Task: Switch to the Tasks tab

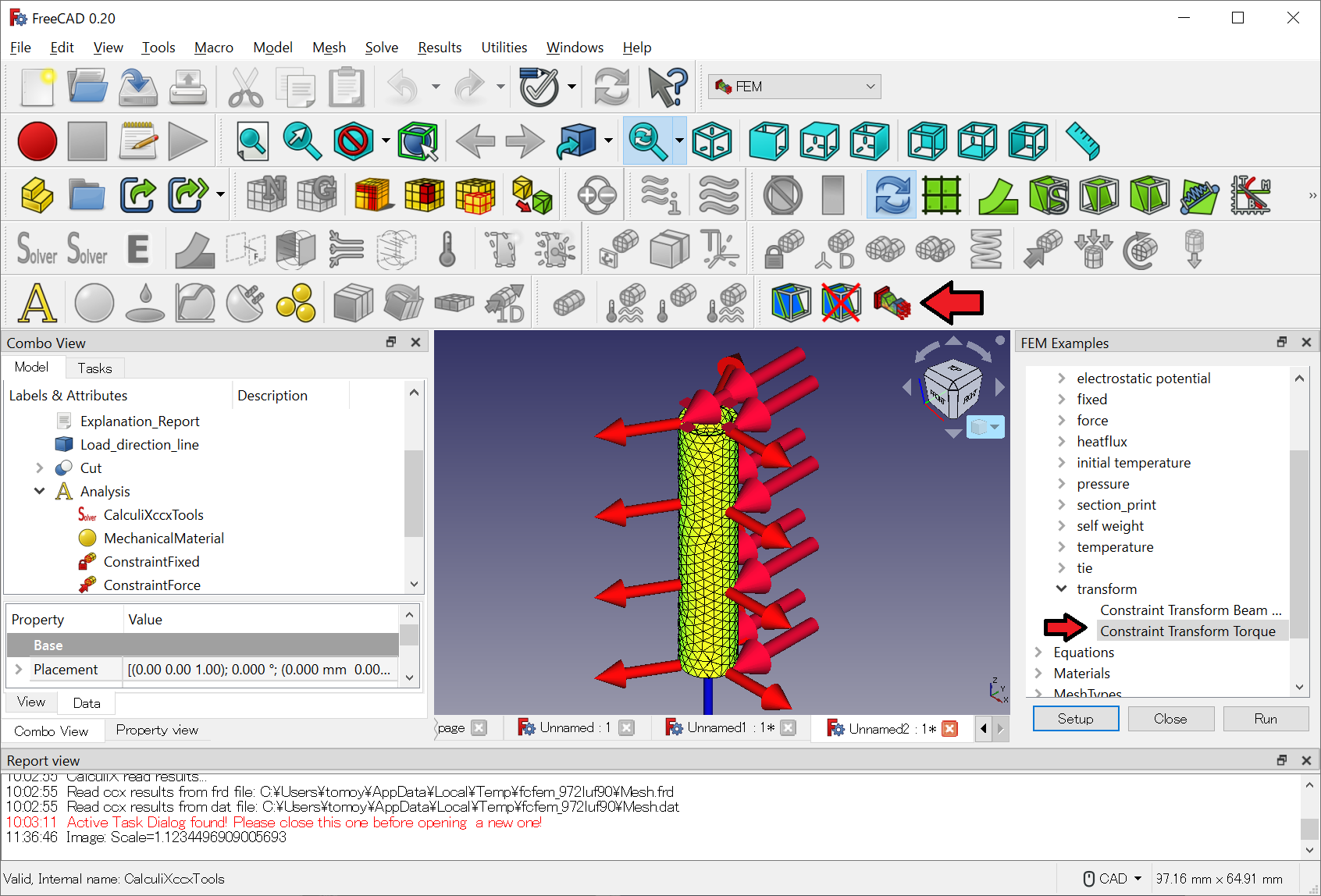Action: [94, 368]
